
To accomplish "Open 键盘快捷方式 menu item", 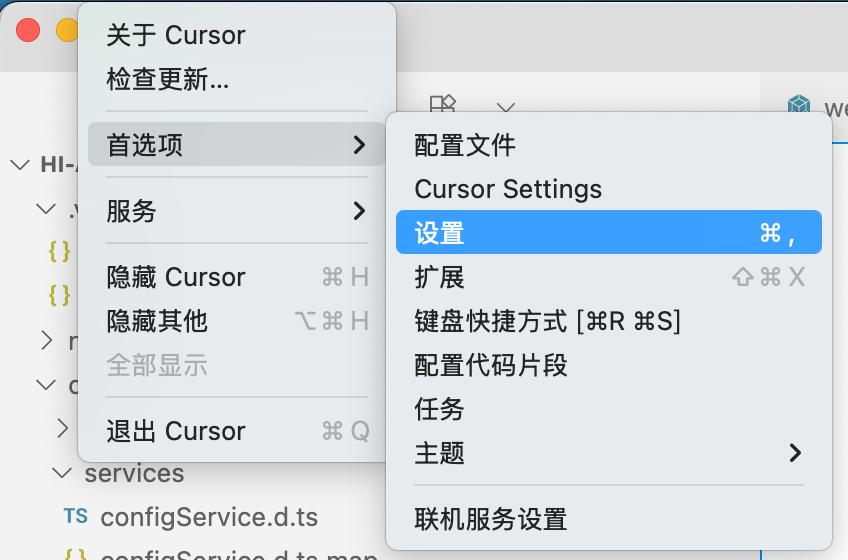I will pyautogui.click(x=547, y=321).
